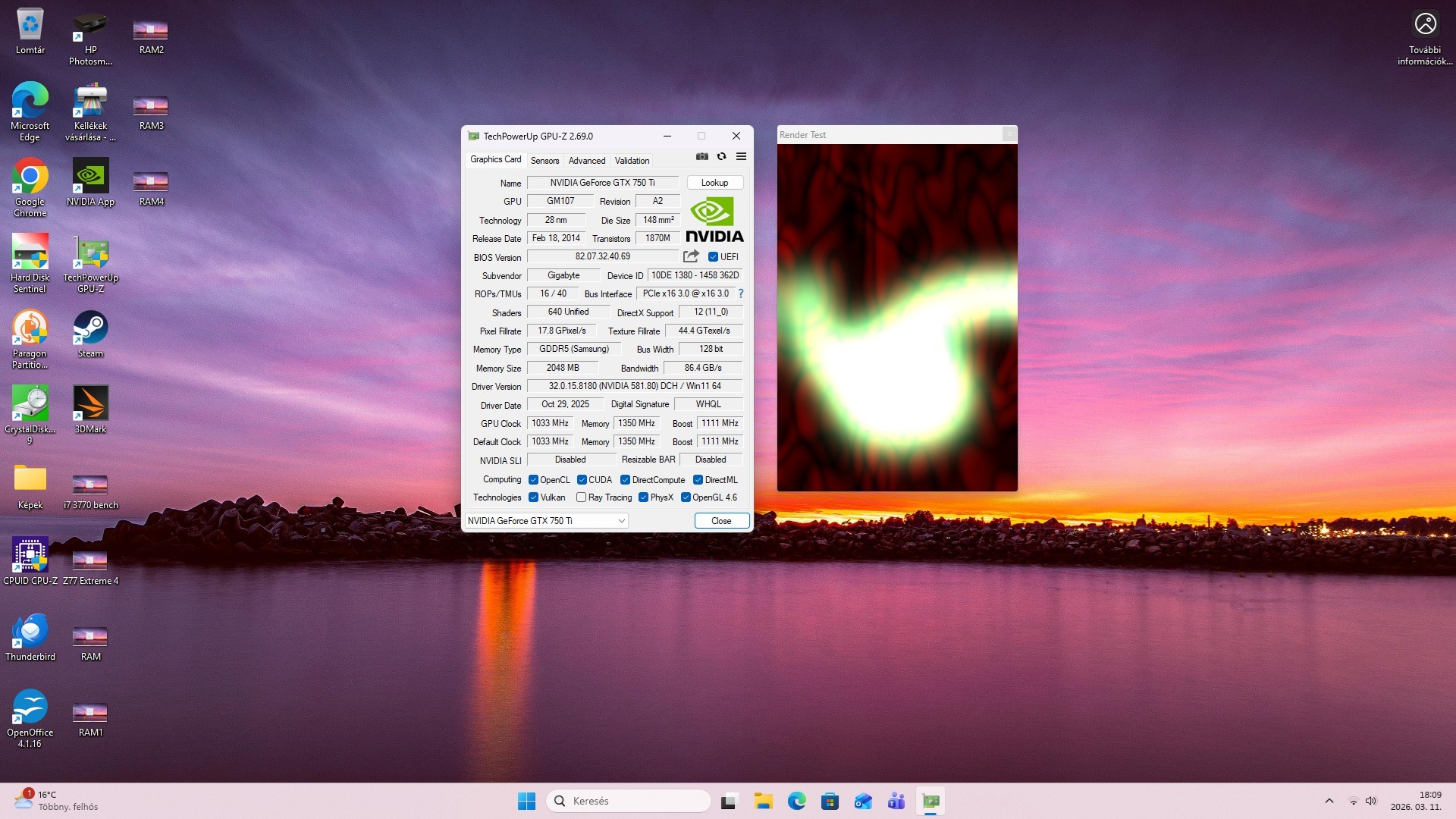Open the GPU-Z hamburger menu
Image resolution: width=1456 pixels, height=819 pixels.
pyautogui.click(x=741, y=156)
